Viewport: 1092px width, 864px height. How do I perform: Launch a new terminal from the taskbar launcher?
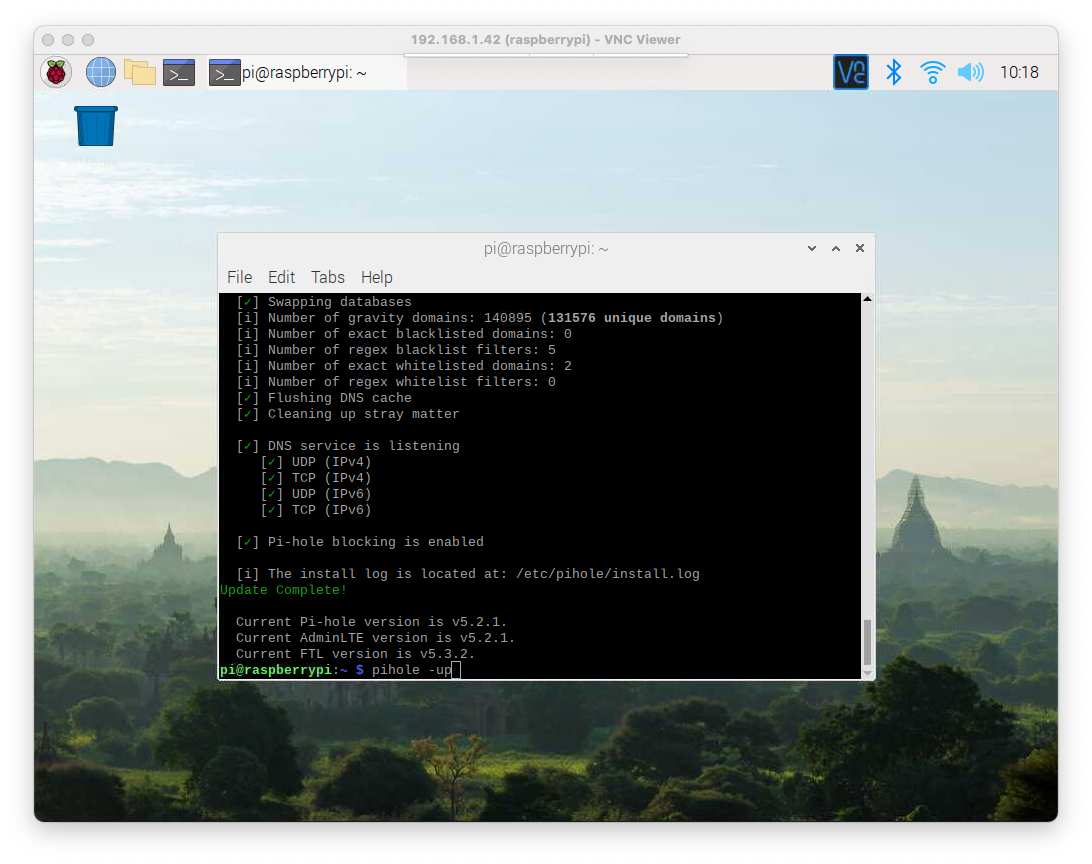[x=179, y=72]
